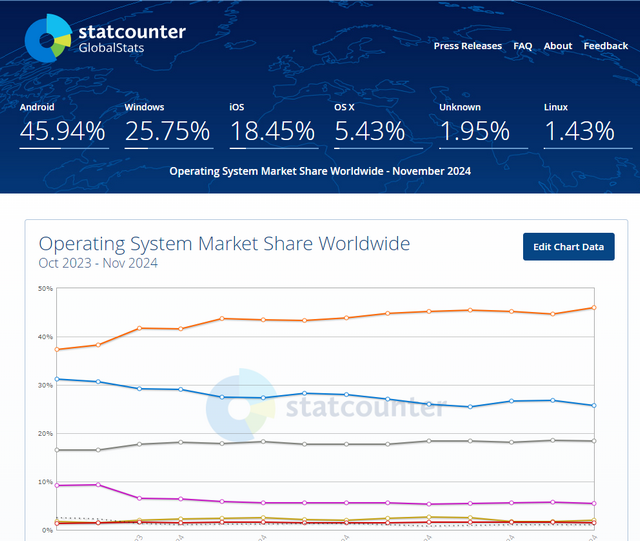Select the Android 45.94% stat
The width and height of the screenshot is (640, 541).
click(64, 125)
